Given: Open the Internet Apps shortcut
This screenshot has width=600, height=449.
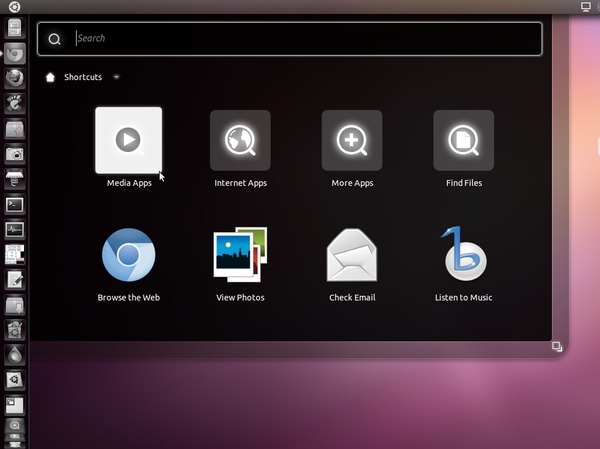Looking at the screenshot, I should coord(240,141).
